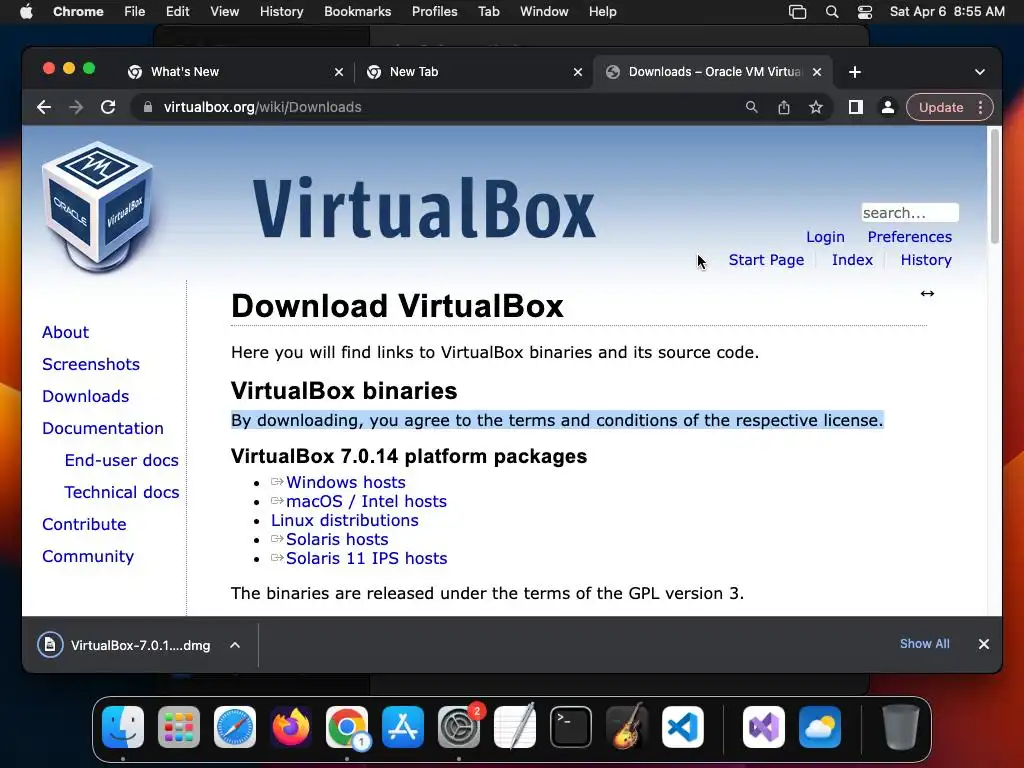
Task: Open the History page link
Action: pyautogui.click(x=926, y=260)
